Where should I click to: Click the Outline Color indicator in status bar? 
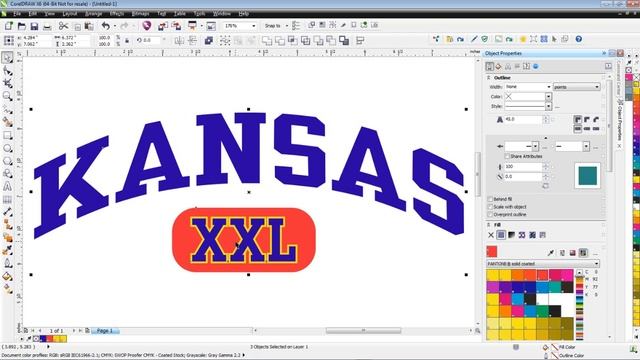564,356
